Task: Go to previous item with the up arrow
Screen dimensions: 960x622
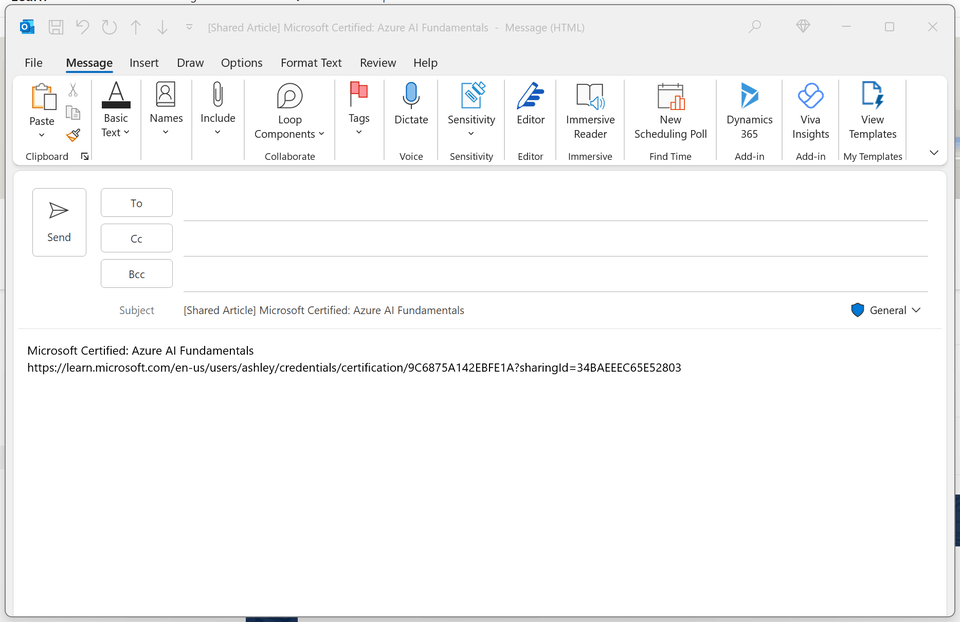Action: coord(136,27)
